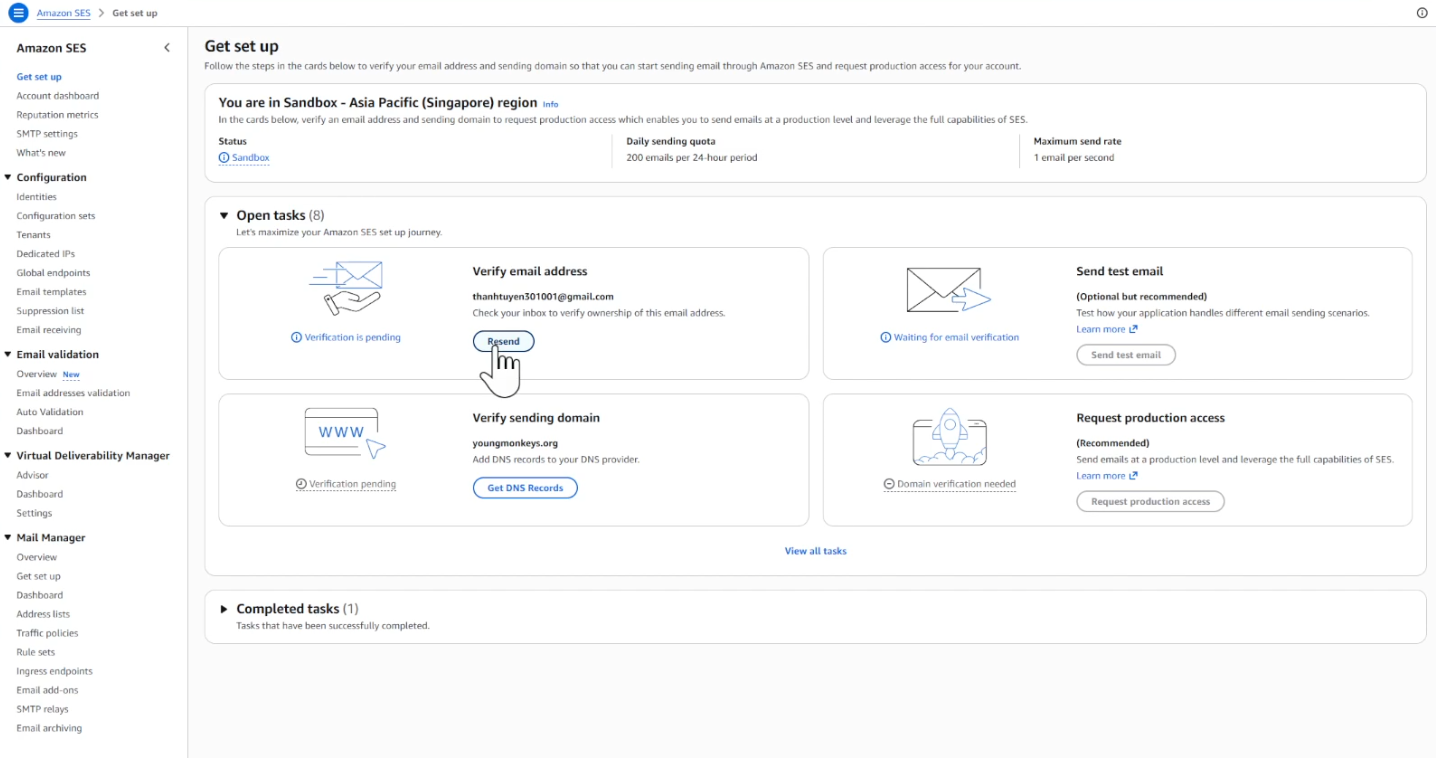Viewport: 1436px width, 758px height.
Task: Expand the Completed tasks section
Action: click(224, 609)
